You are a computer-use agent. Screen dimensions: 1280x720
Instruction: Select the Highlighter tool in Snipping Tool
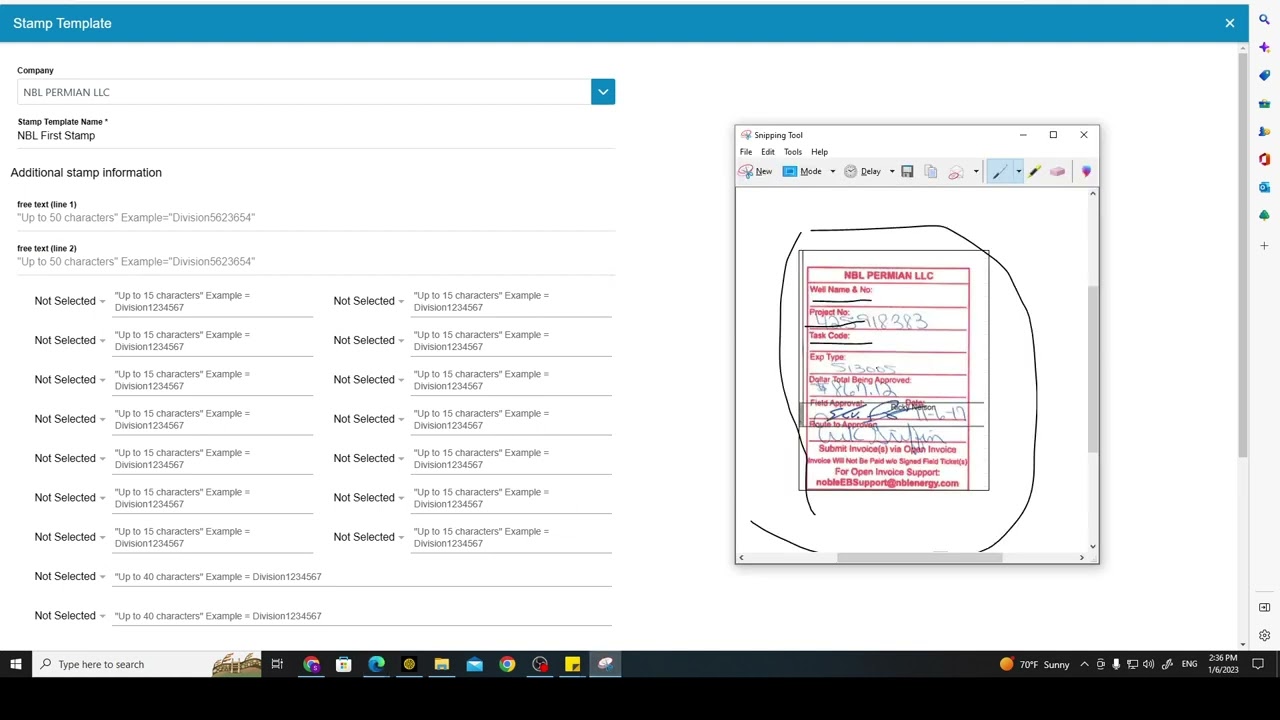(x=1035, y=171)
